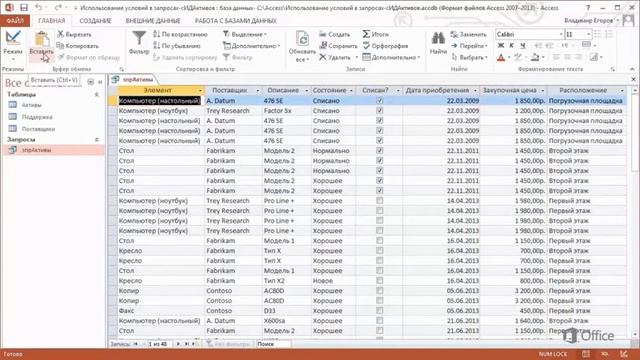Toggle Списан? for Кресло Тип X Первый этаж
Viewport: 640px width, 360px height.
380,261
